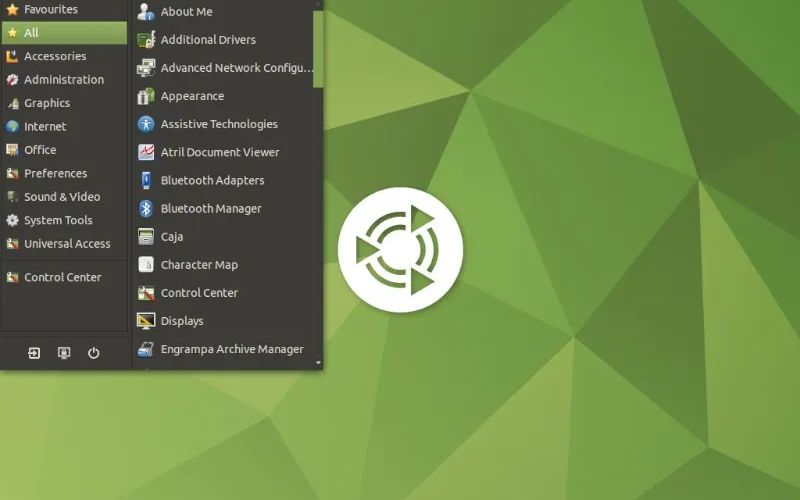Click Character Map text label
Viewport: 800px width, 500px height.
[x=199, y=265]
